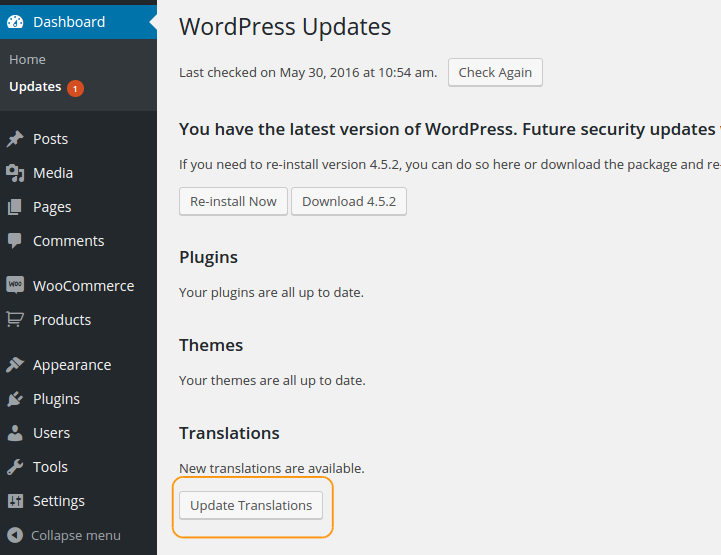Open the Pages menu

[x=52, y=207]
